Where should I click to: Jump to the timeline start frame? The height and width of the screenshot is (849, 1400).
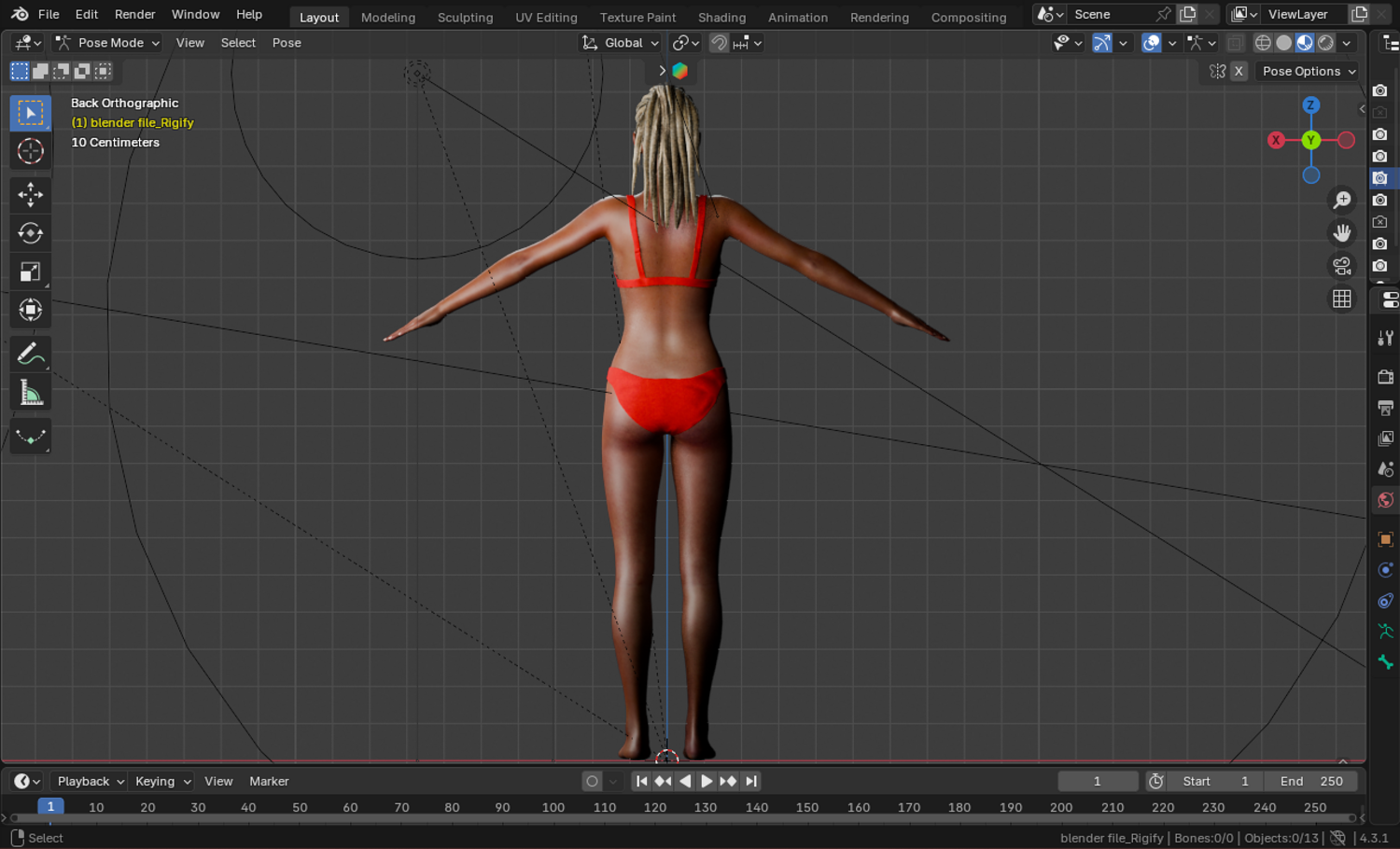[x=641, y=782]
